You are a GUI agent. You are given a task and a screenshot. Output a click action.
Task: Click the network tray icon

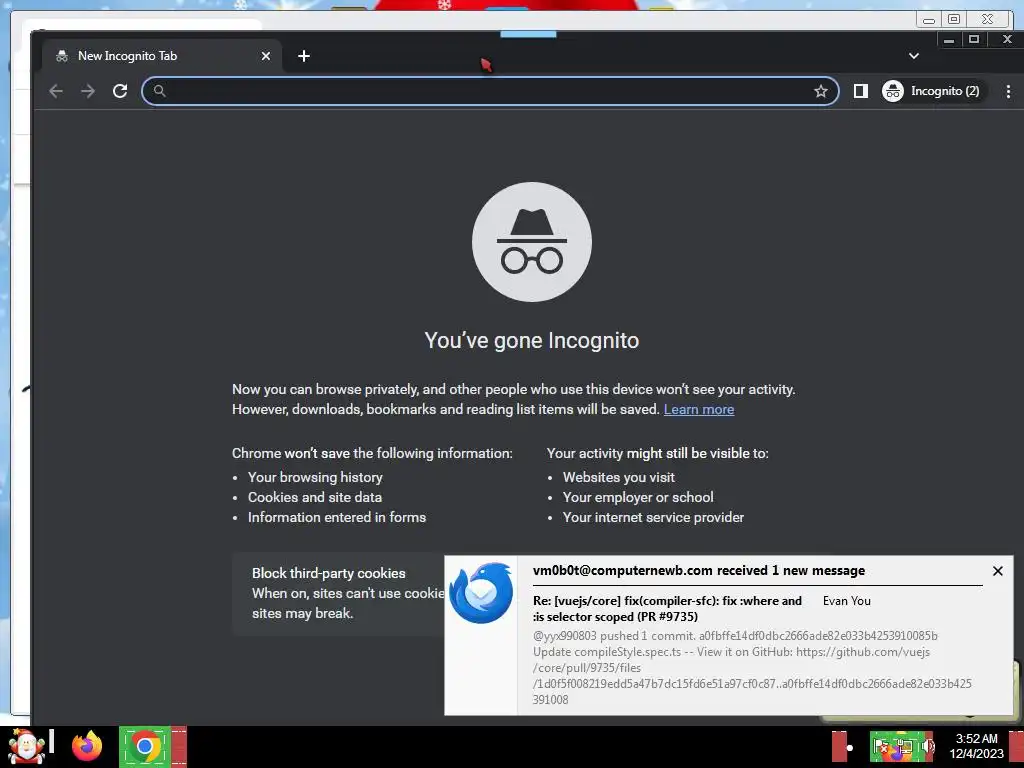(905, 746)
